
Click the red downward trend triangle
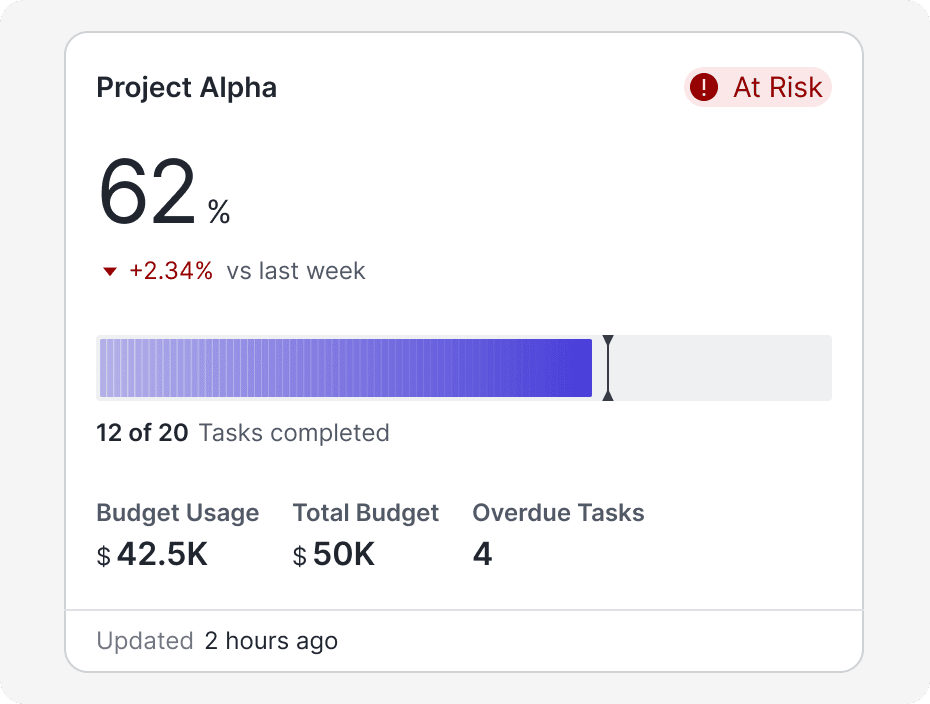coord(110,271)
